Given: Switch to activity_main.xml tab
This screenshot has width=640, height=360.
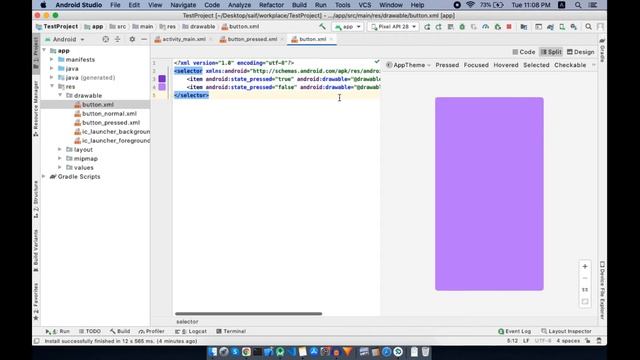Looking at the screenshot, I should click(183, 39).
